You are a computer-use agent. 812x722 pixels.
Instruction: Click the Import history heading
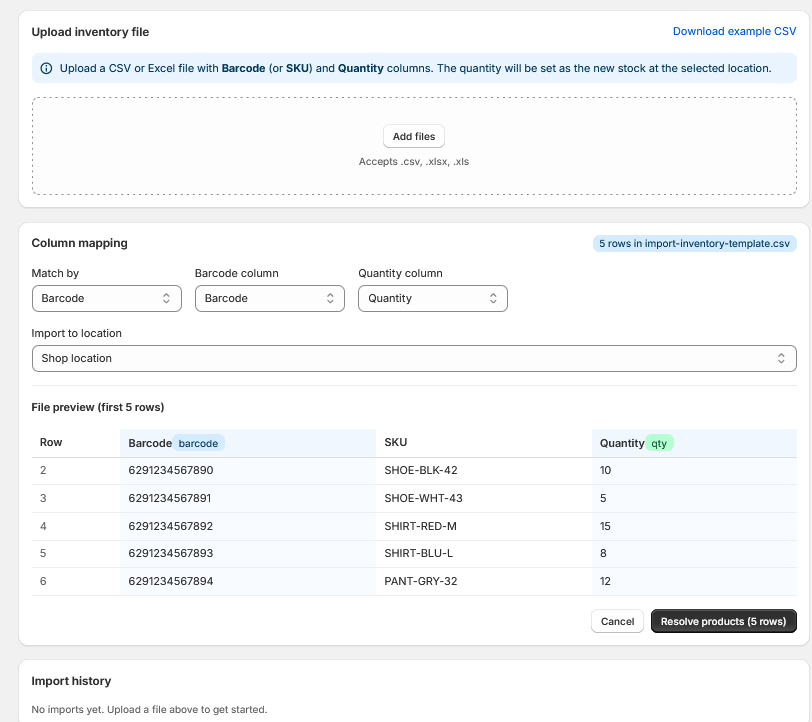tap(71, 681)
